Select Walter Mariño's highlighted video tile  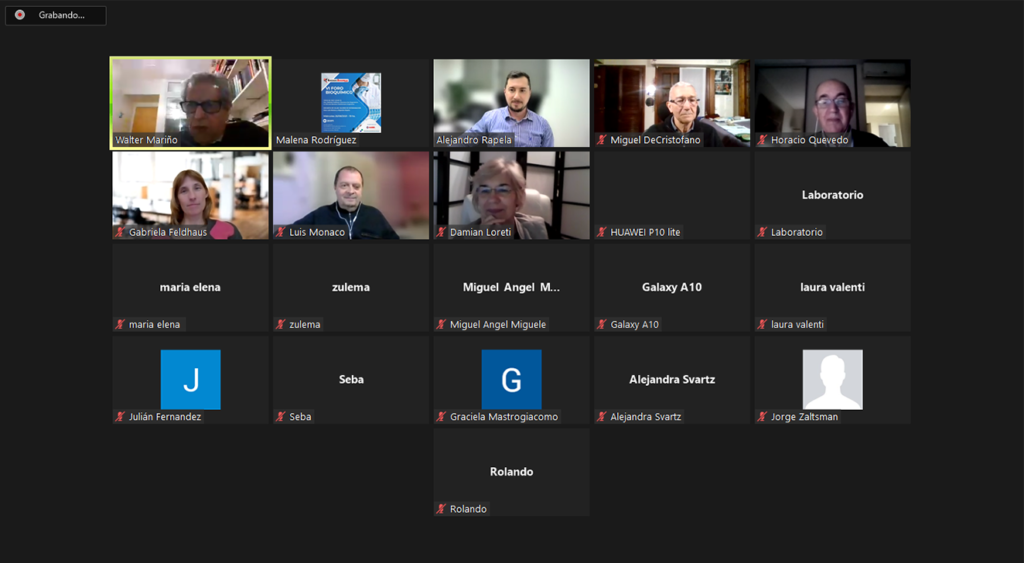click(190, 102)
